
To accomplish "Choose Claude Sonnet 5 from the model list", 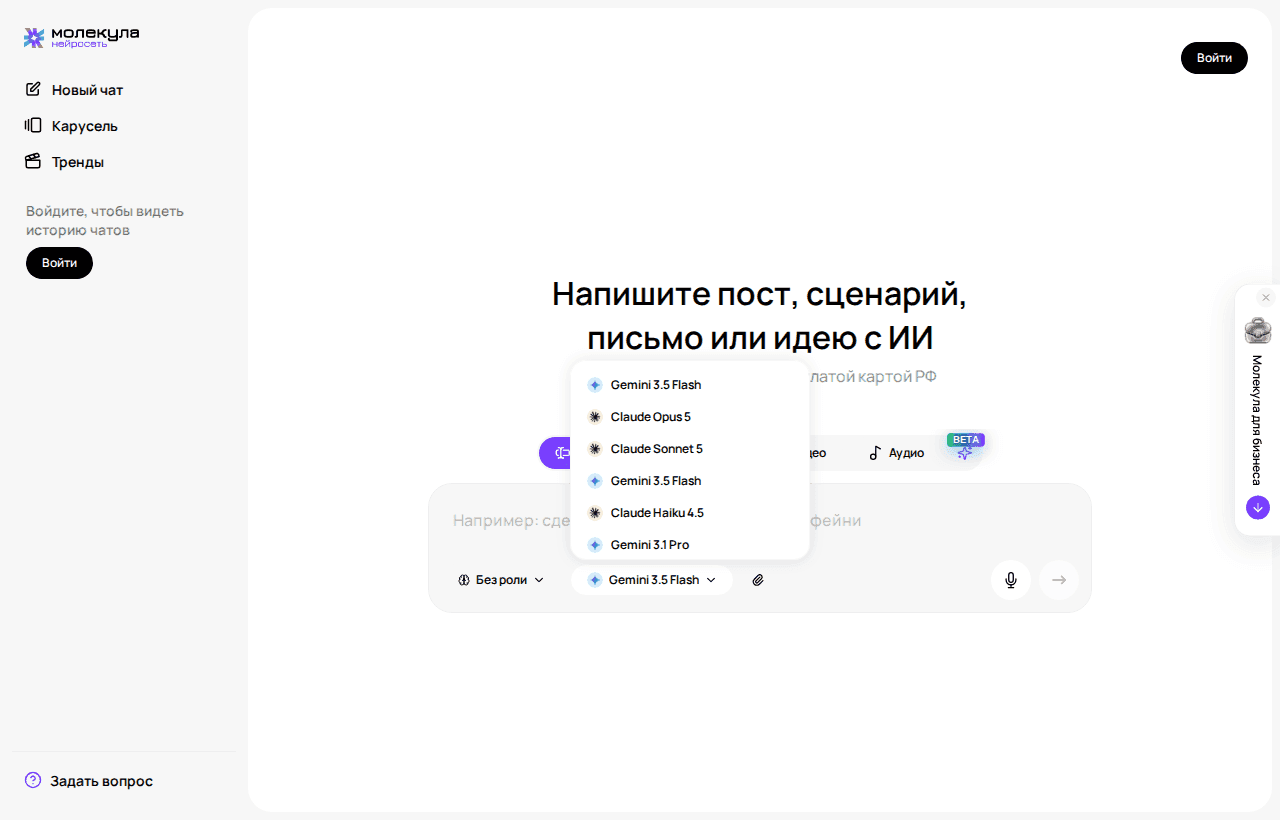I will 690,449.
